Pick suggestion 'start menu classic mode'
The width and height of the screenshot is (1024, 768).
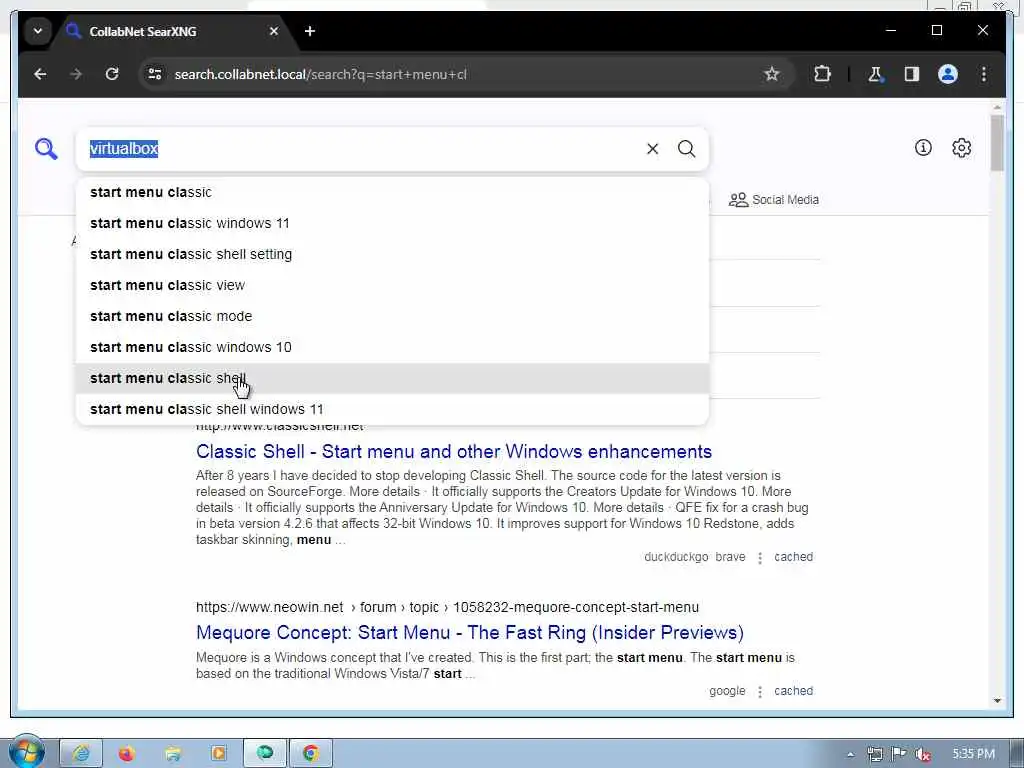click(x=392, y=316)
